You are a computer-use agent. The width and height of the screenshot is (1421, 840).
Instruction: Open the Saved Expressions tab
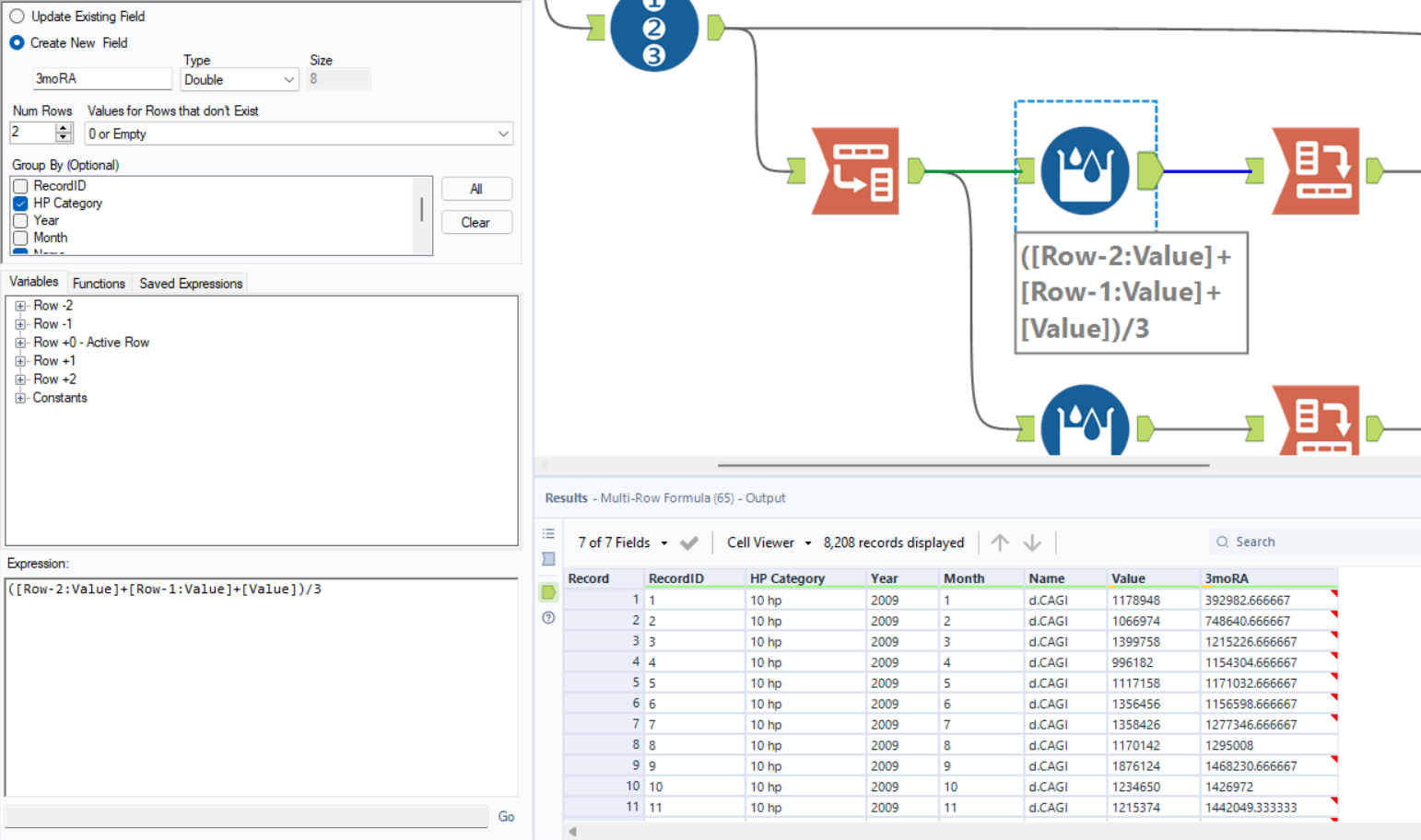(191, 284)
